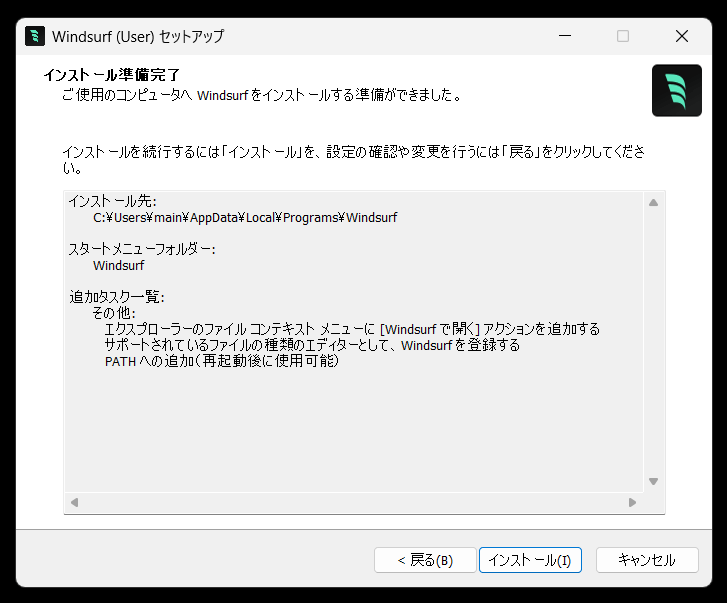Click the summary box scroll-up arrow
727x603 pixels.
pos(653,203)
